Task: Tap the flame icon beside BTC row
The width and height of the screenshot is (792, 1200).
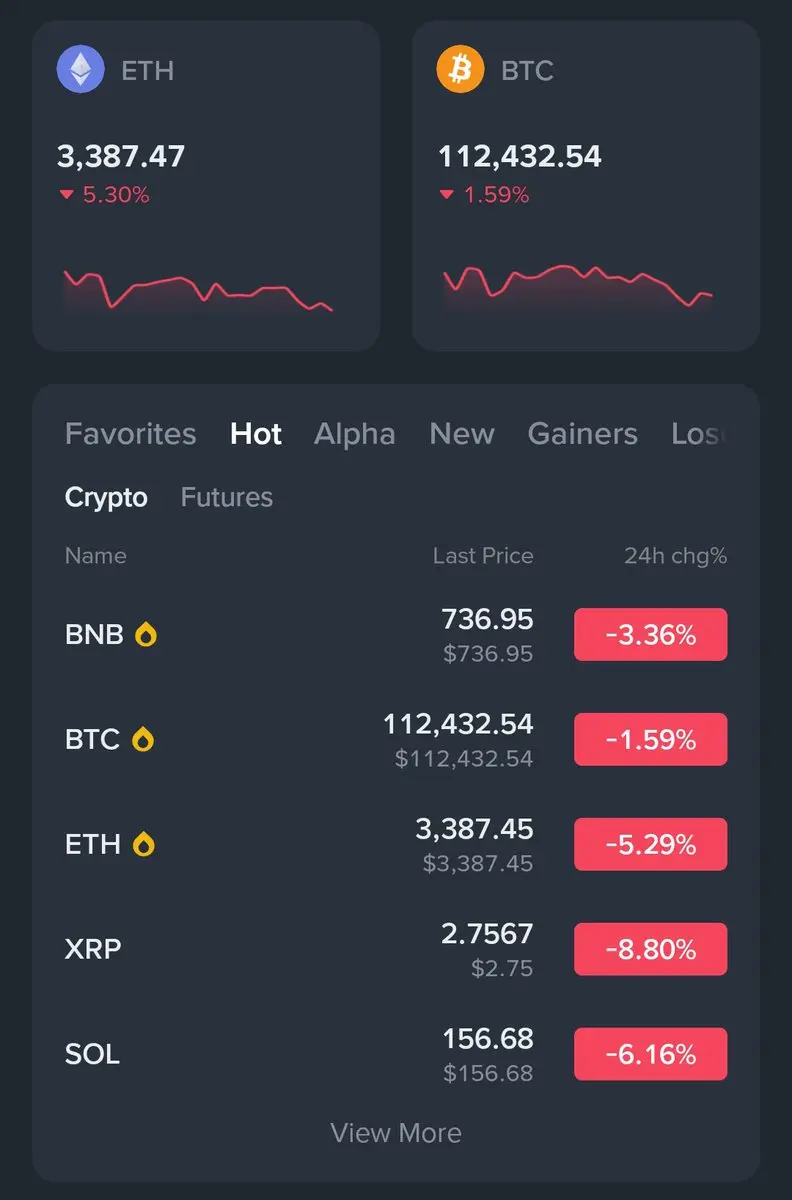Action: point(144,739)
